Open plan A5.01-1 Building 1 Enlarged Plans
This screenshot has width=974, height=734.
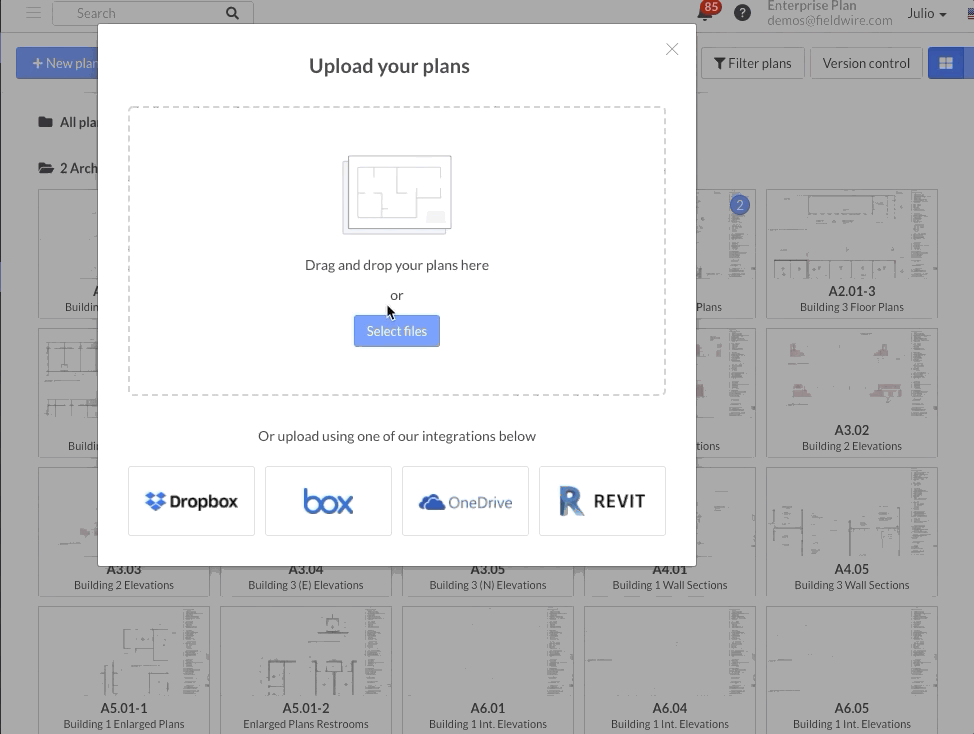point(124,670)
